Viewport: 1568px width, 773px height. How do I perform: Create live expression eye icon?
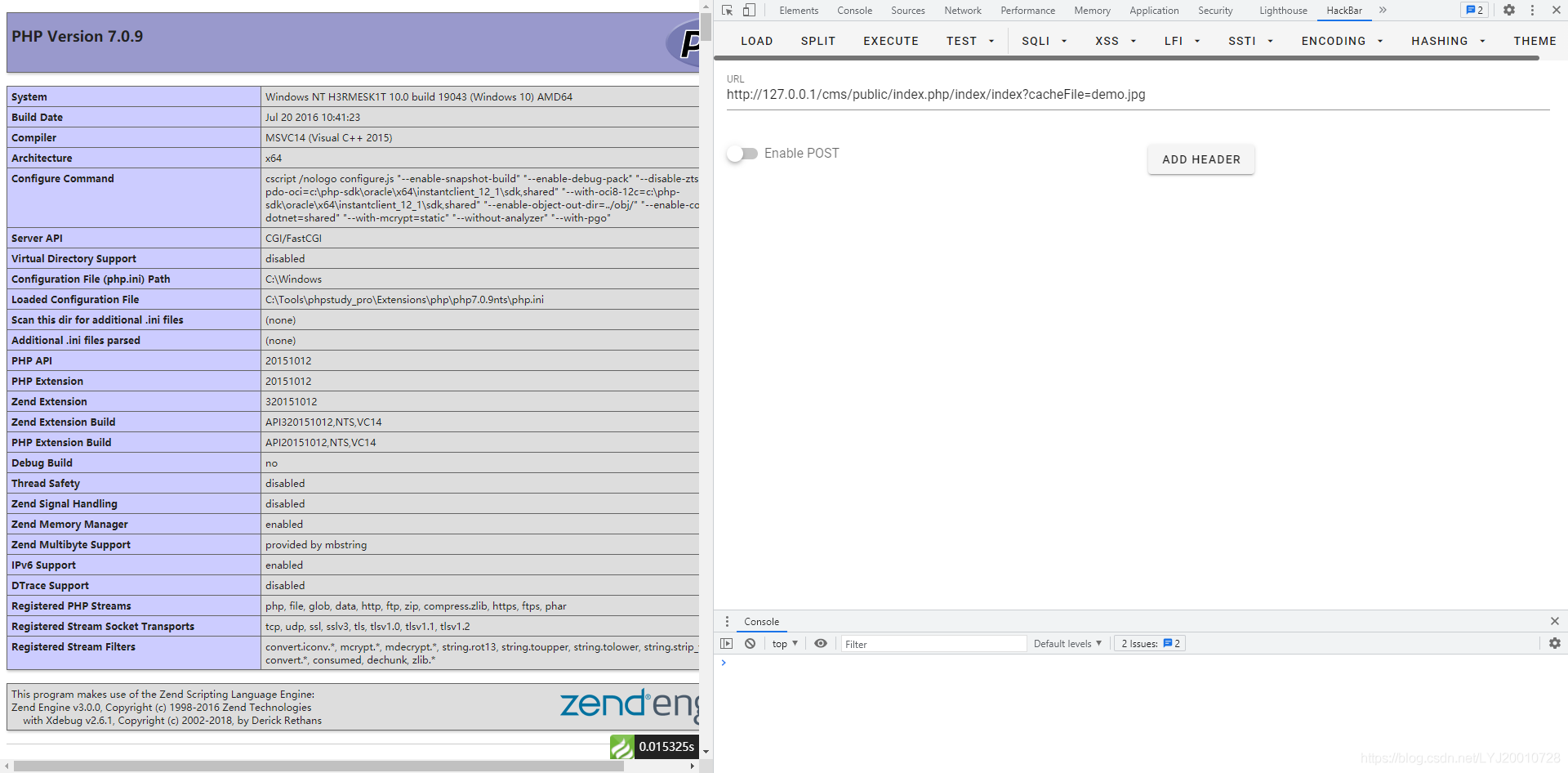click(x=821, y=644)
